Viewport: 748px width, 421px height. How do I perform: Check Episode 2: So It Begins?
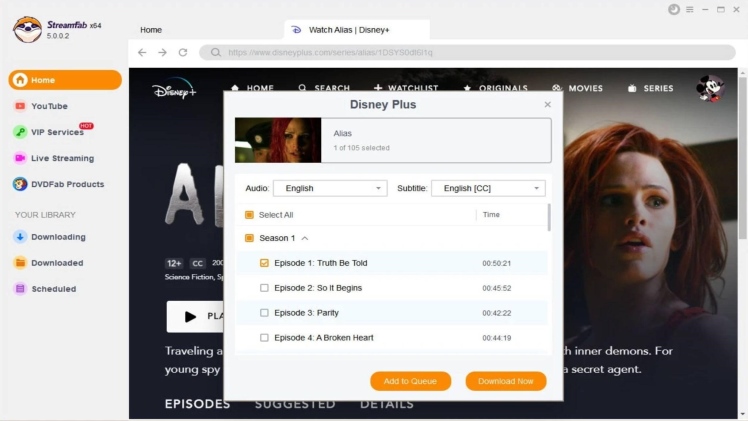point(264,288)
